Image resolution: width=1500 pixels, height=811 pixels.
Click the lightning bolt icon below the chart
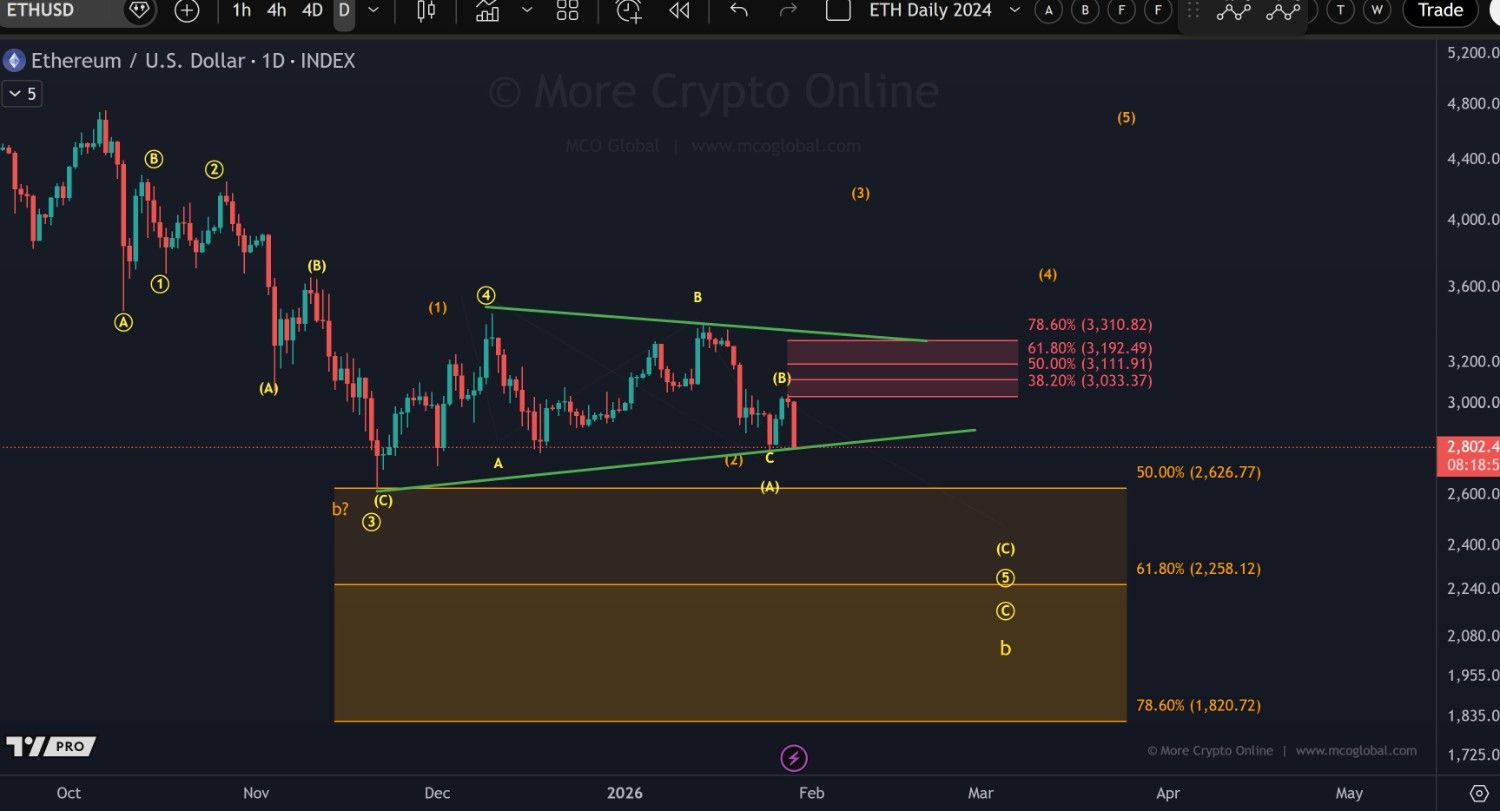click(793, 757)
